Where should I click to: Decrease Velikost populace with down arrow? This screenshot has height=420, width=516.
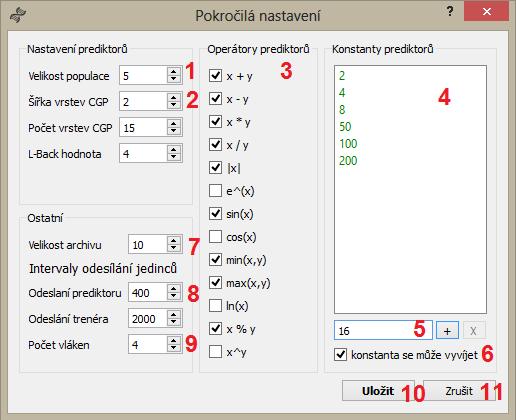point(174,79)
